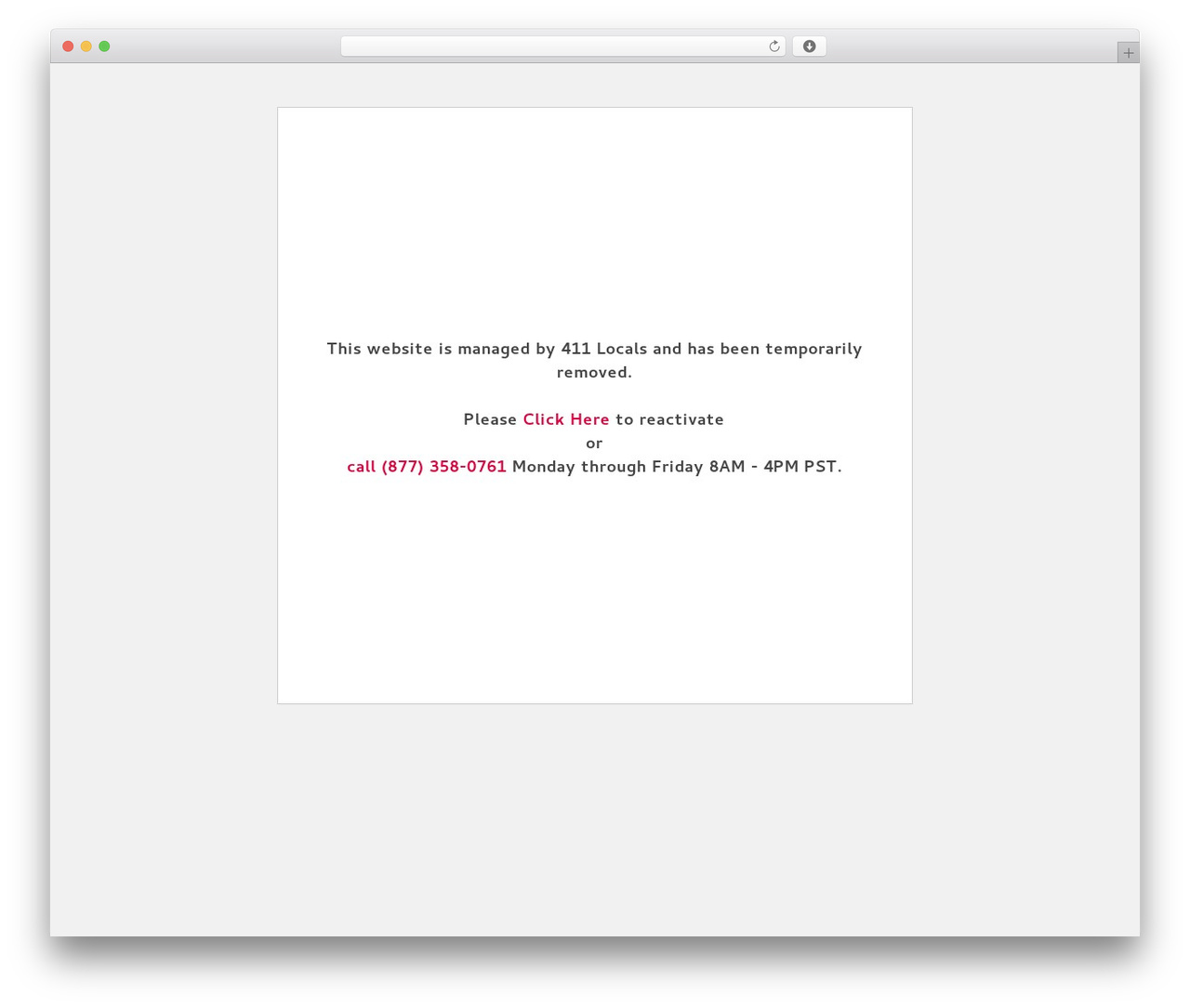
Task: Click '8AM - 4PM PST' time text
Action: coord(773,467)
